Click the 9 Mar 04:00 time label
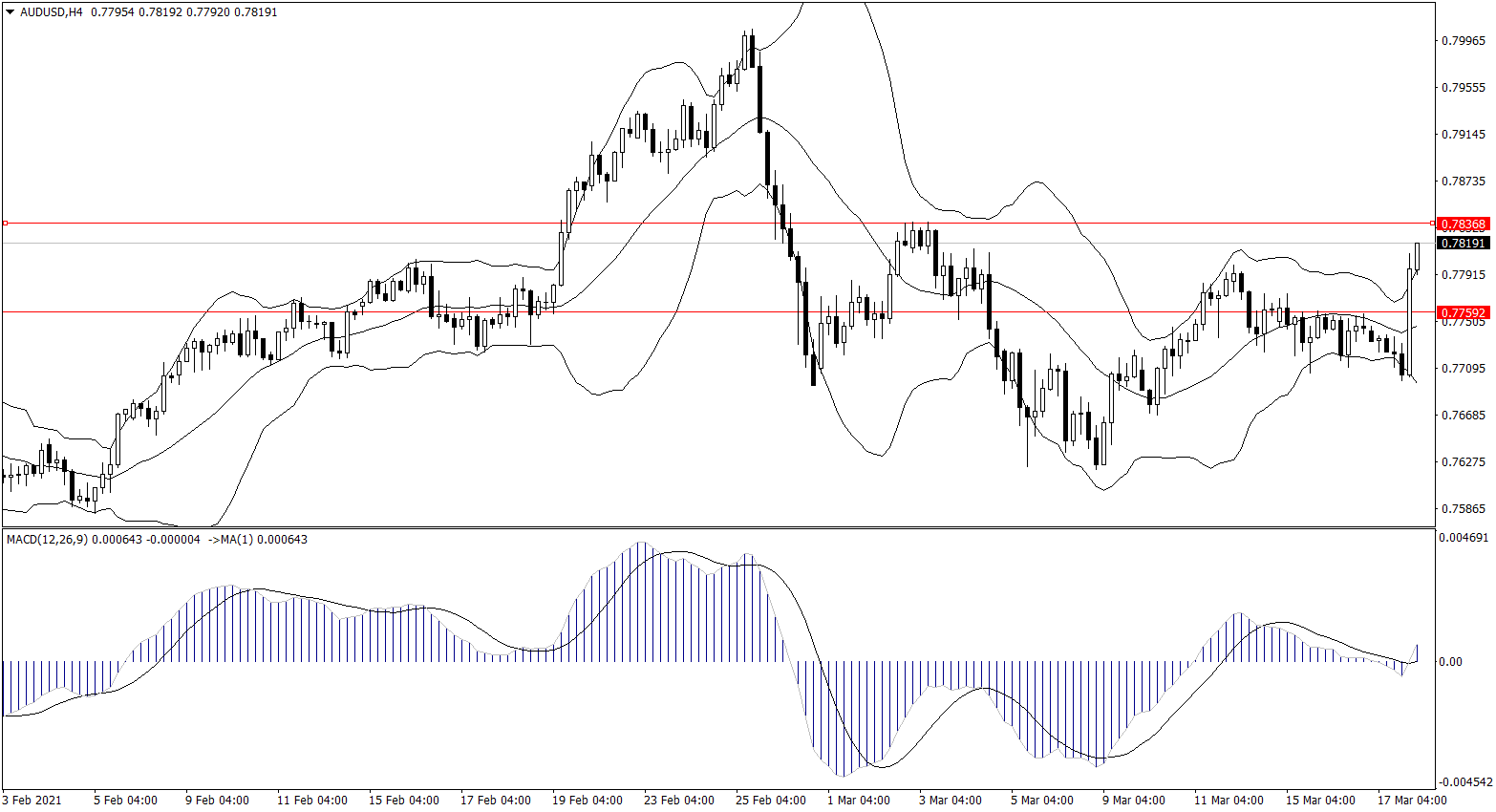The height and width of the screenshot is (812, 1496). (1133, 801)
